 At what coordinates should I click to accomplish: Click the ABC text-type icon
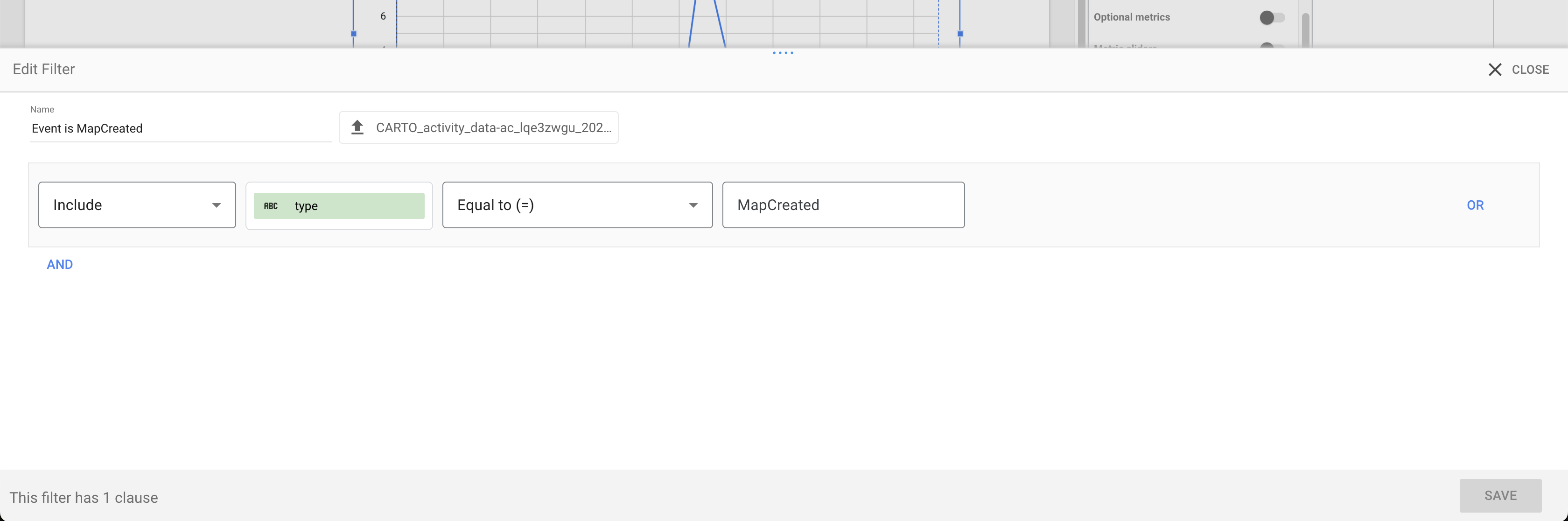point(270,206)
